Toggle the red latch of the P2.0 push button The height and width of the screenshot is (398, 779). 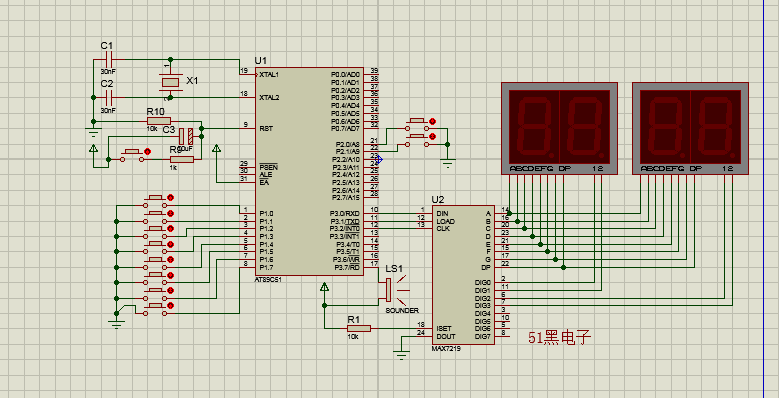pos(432,121)
